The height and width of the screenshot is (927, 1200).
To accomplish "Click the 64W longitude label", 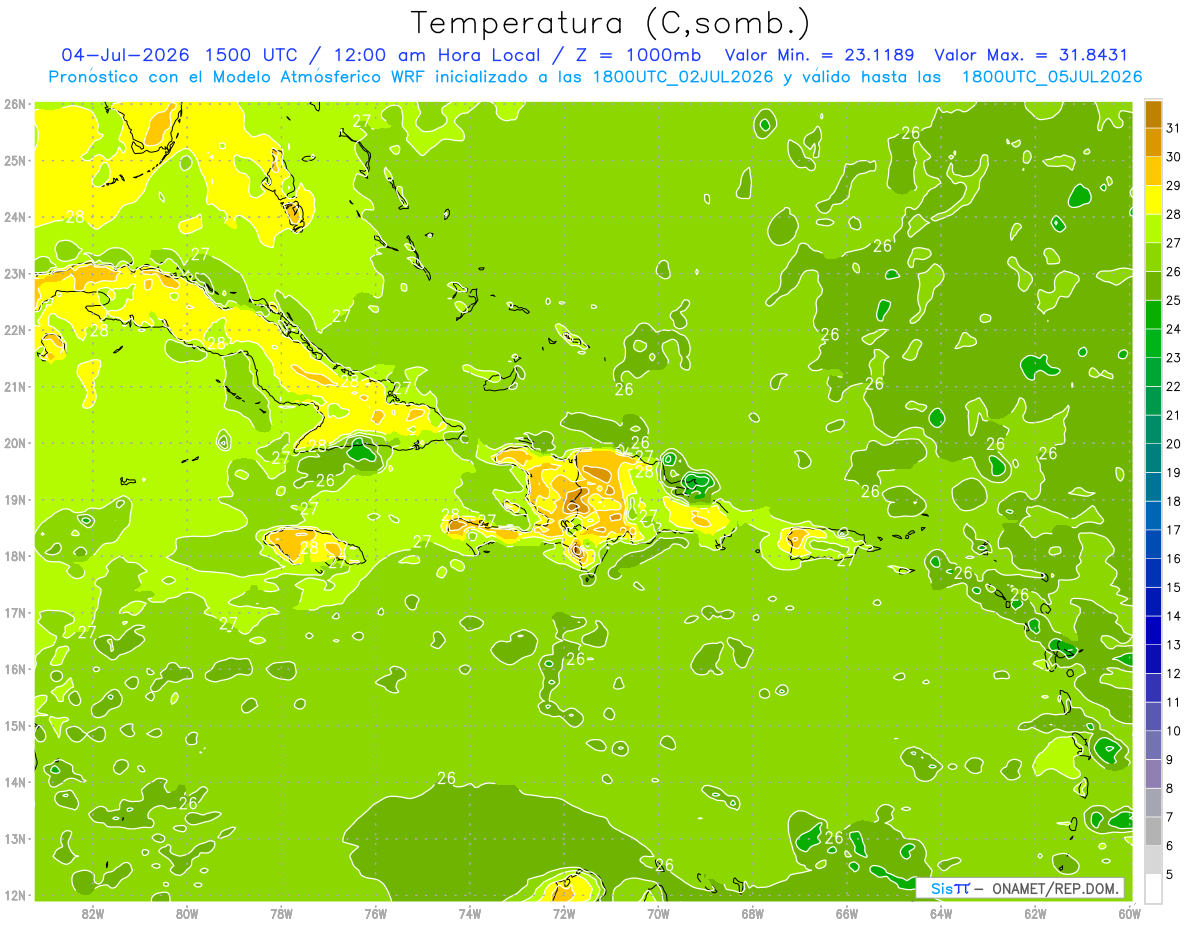I will 941,912.
